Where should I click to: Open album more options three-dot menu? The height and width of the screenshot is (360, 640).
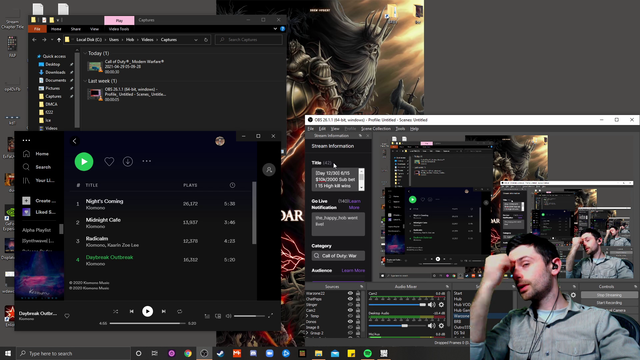click(147, 161)
